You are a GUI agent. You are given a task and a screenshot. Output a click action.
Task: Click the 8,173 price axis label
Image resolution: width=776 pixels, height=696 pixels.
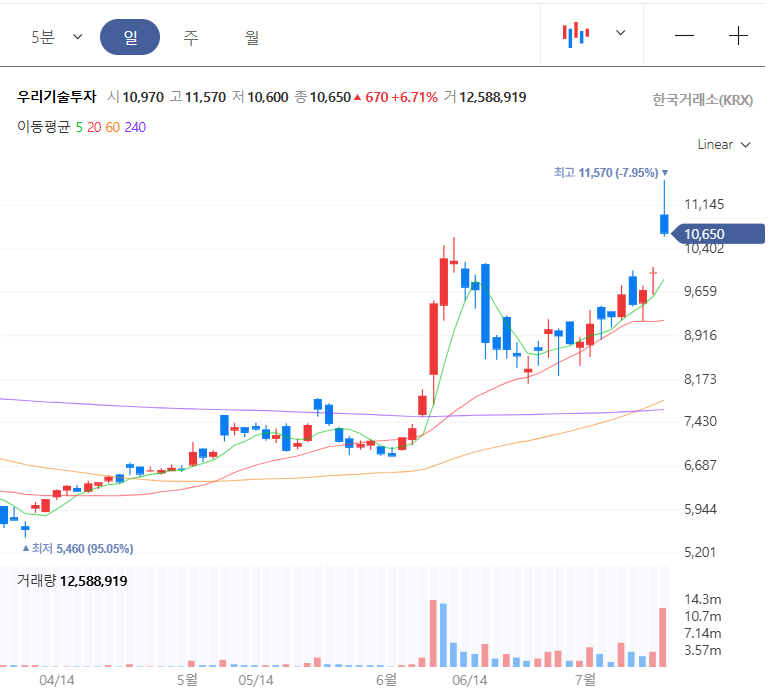click(700, 379)
